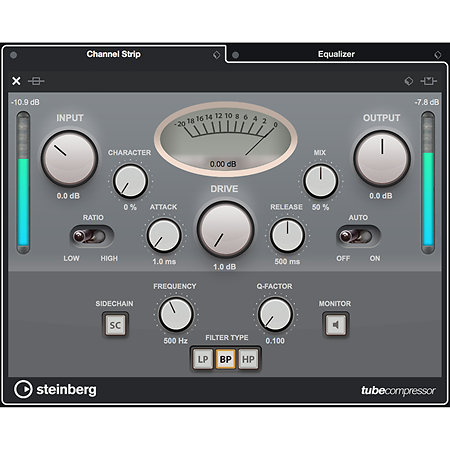Click the RELEASE knob
This screenshot has height=450, width=450.
(287, 235)
